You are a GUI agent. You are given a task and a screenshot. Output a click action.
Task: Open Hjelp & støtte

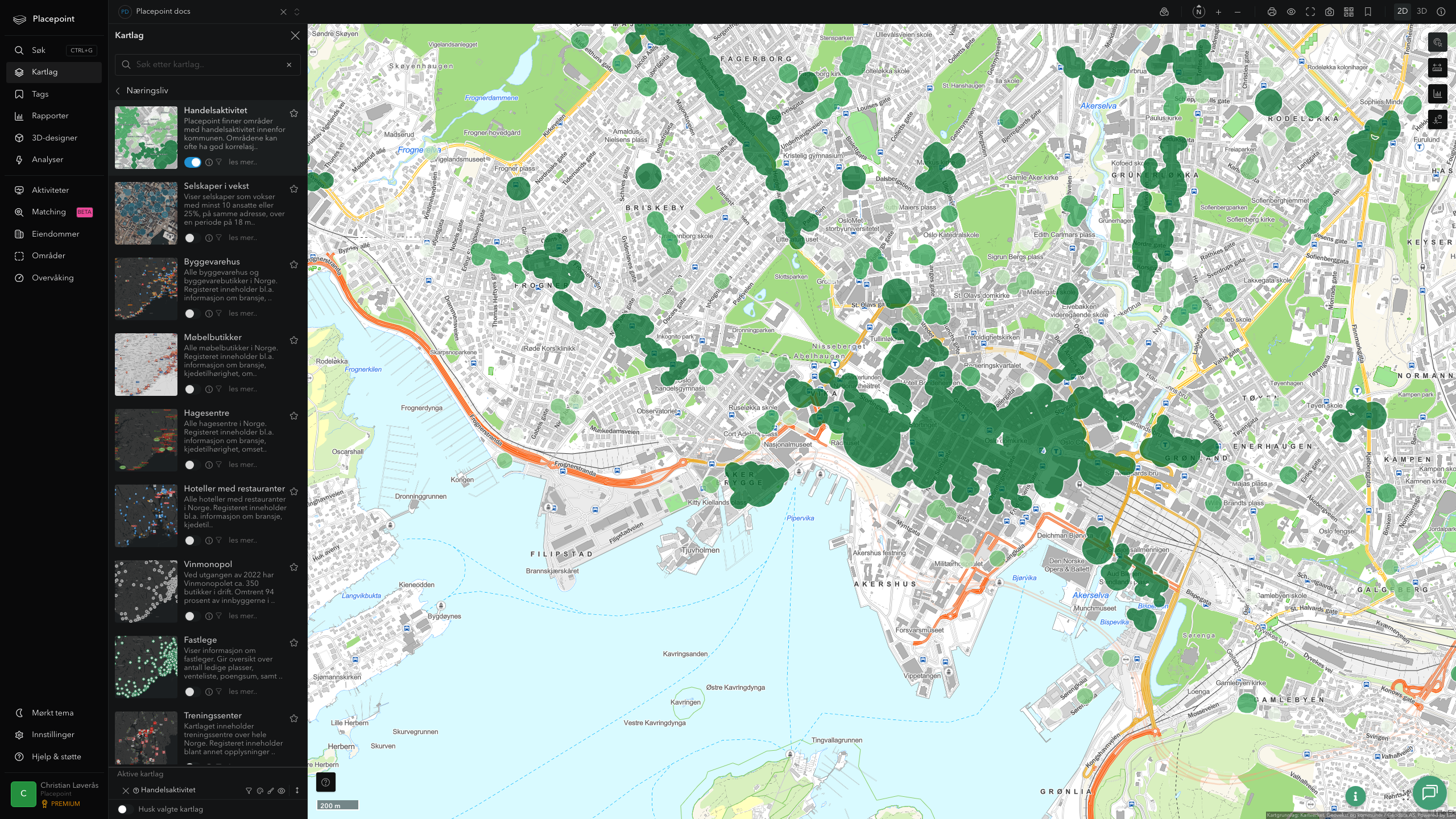click(54, 757)
